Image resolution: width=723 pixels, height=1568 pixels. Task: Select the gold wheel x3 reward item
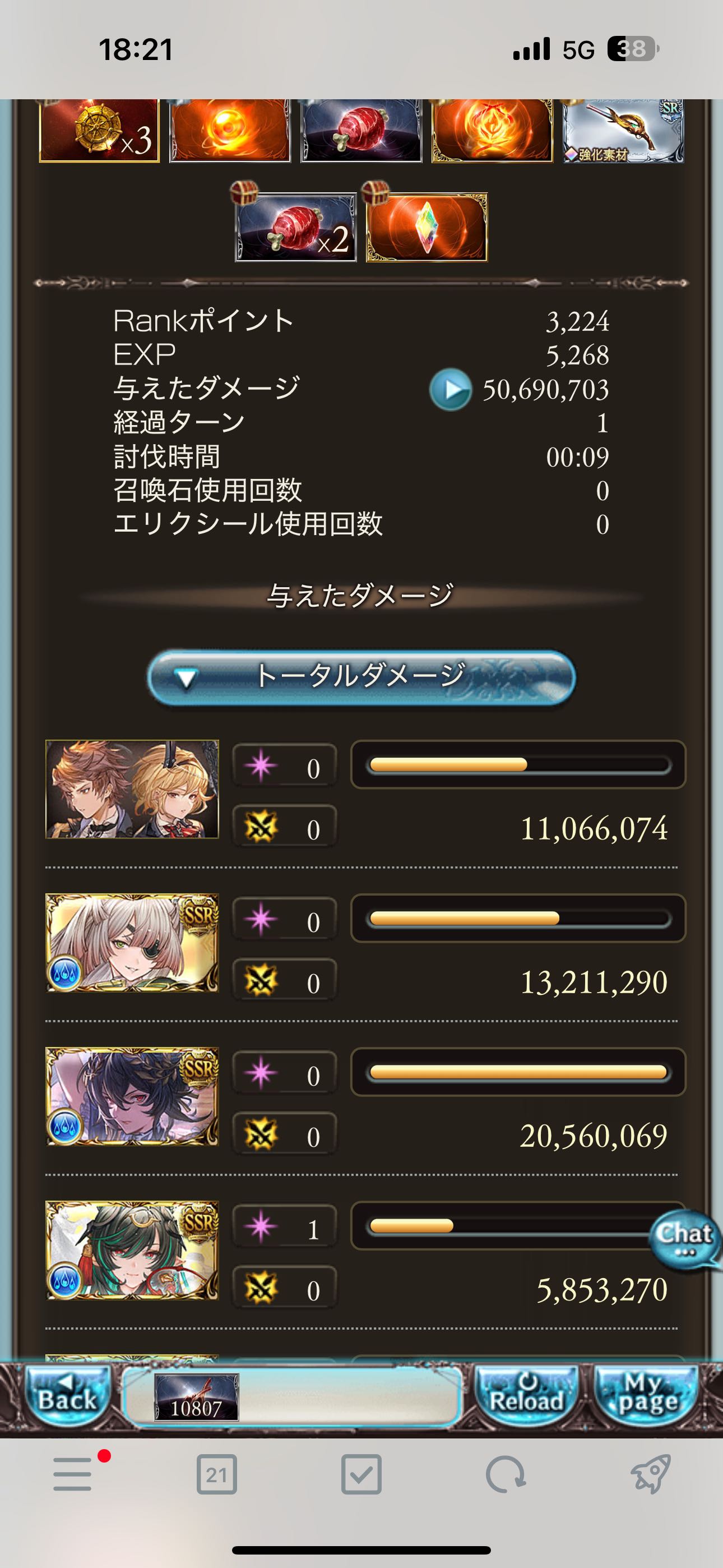click(x=99, y=131)
